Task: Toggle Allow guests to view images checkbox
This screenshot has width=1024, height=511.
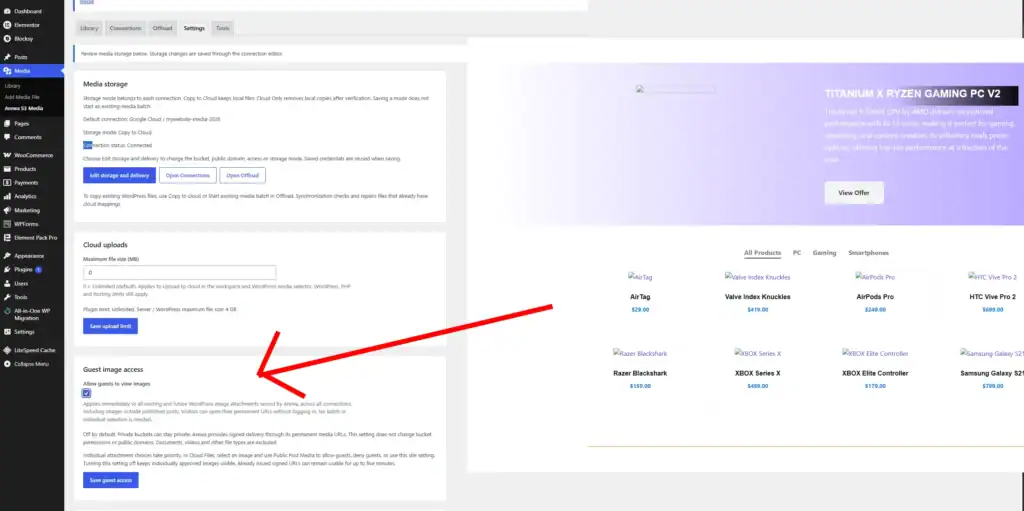Action: (86, 393)
